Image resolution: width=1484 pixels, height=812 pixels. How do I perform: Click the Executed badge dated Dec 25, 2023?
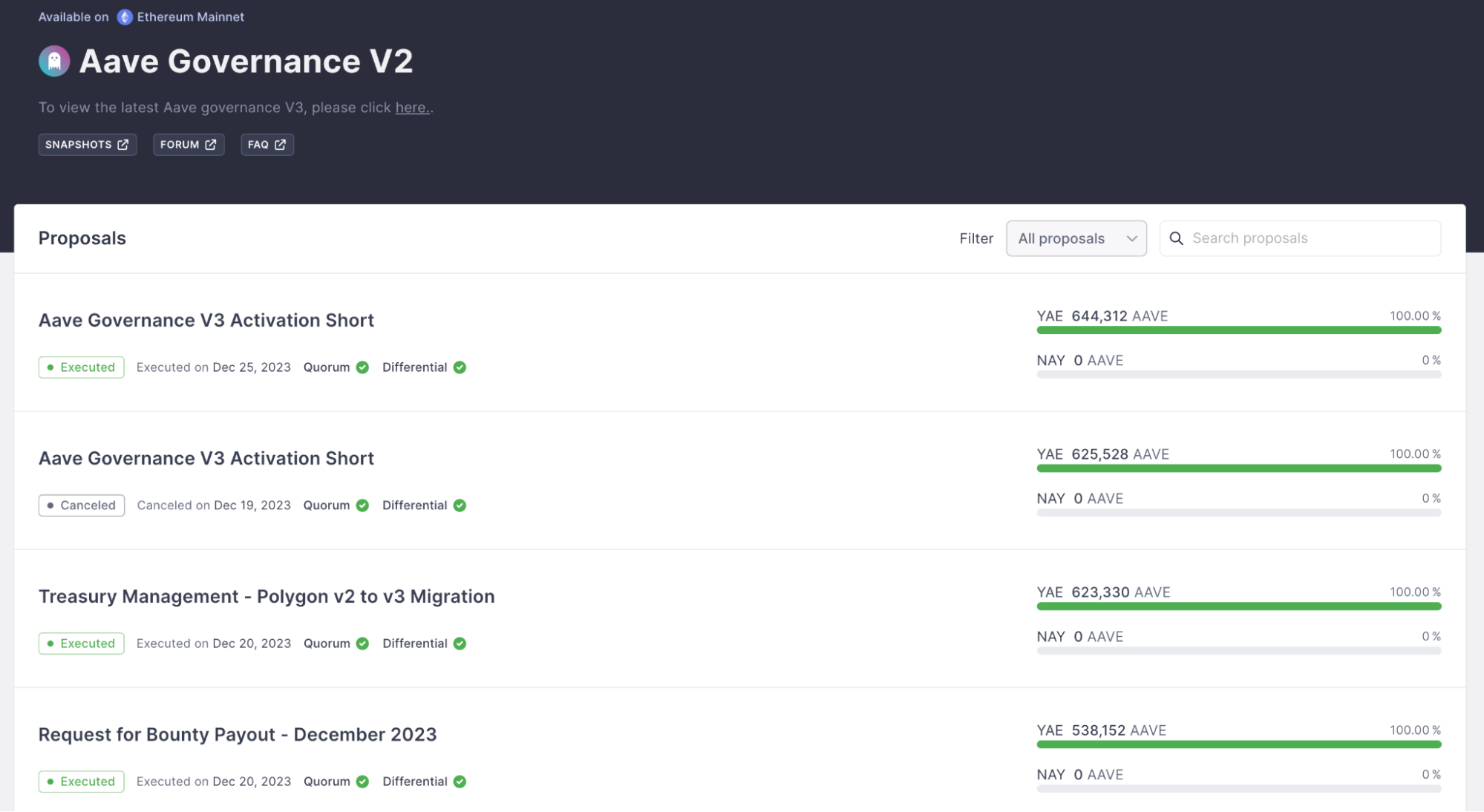tap(82, 367)
